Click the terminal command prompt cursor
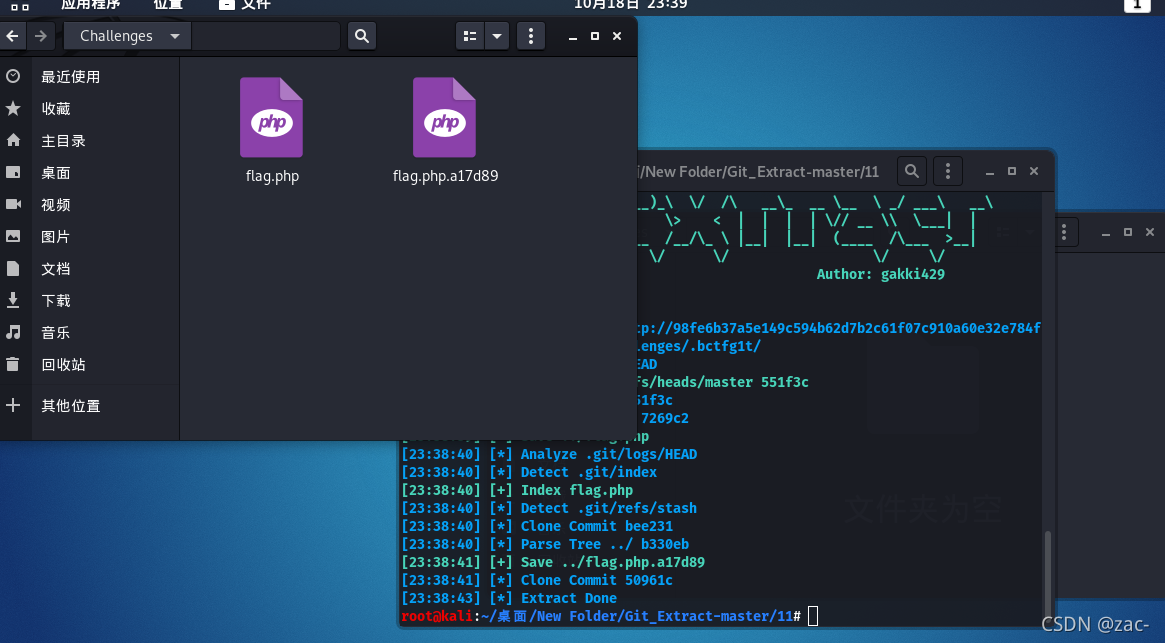The image size is (1165, 643). tap(813, 616)
